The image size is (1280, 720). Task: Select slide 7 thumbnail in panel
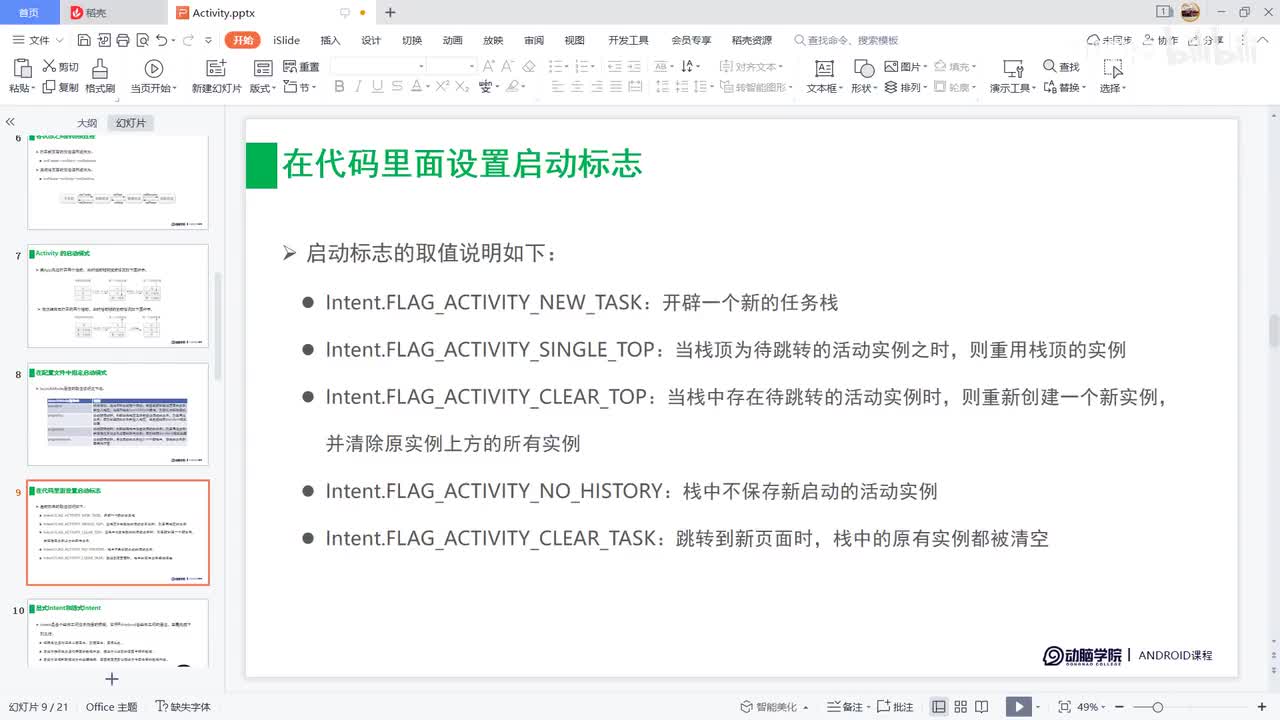[118, 296]
